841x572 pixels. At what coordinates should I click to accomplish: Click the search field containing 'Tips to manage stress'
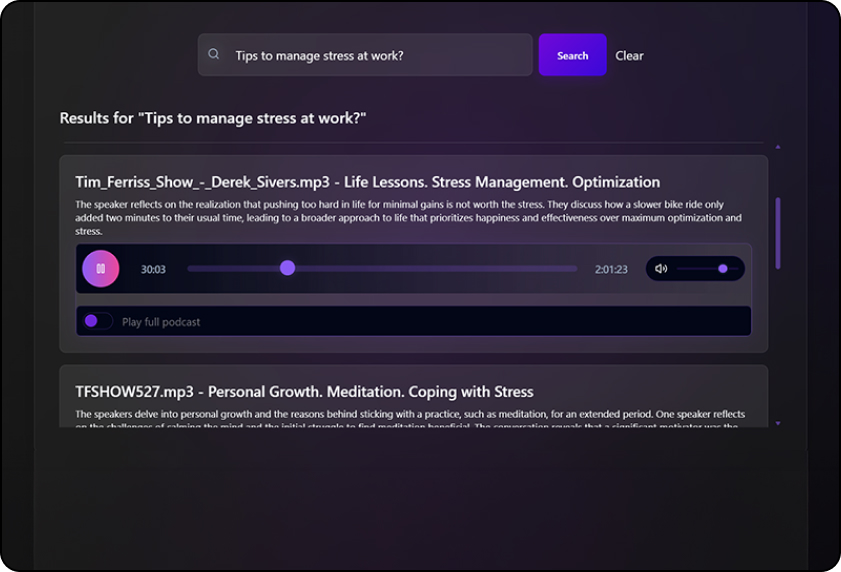point(365,55)
